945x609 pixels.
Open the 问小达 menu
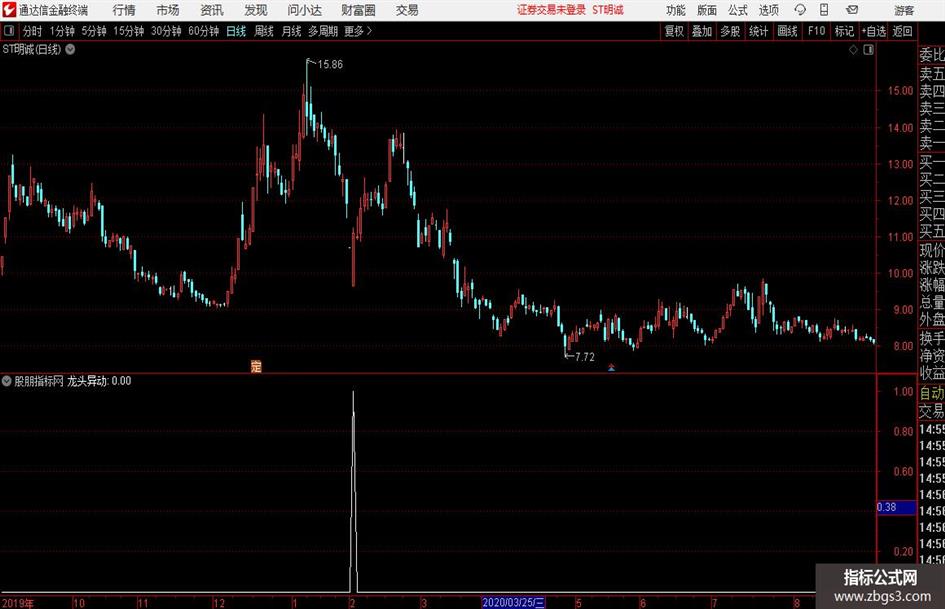coord(304,10)
